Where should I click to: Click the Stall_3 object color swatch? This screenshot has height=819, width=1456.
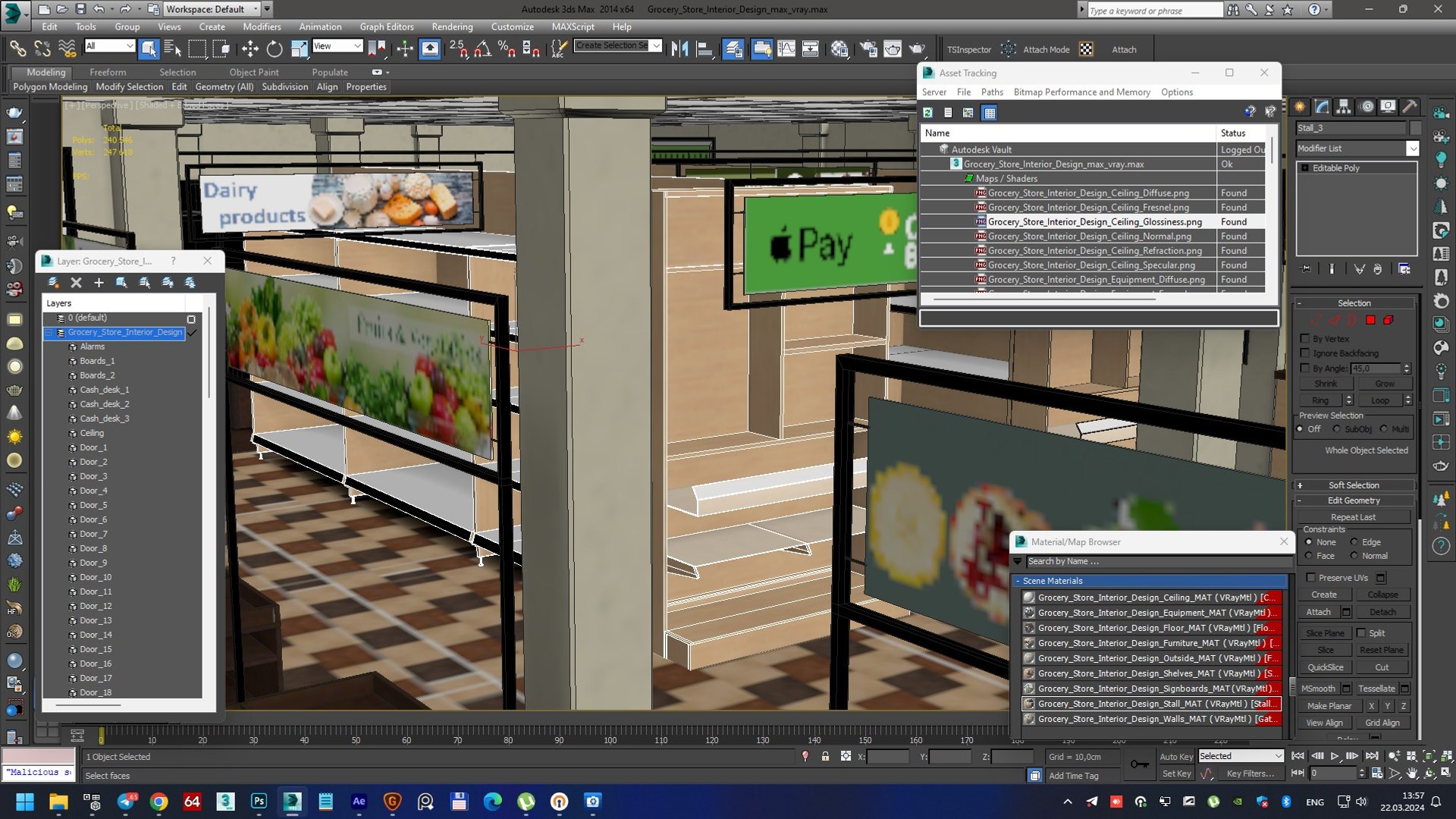1415,128
